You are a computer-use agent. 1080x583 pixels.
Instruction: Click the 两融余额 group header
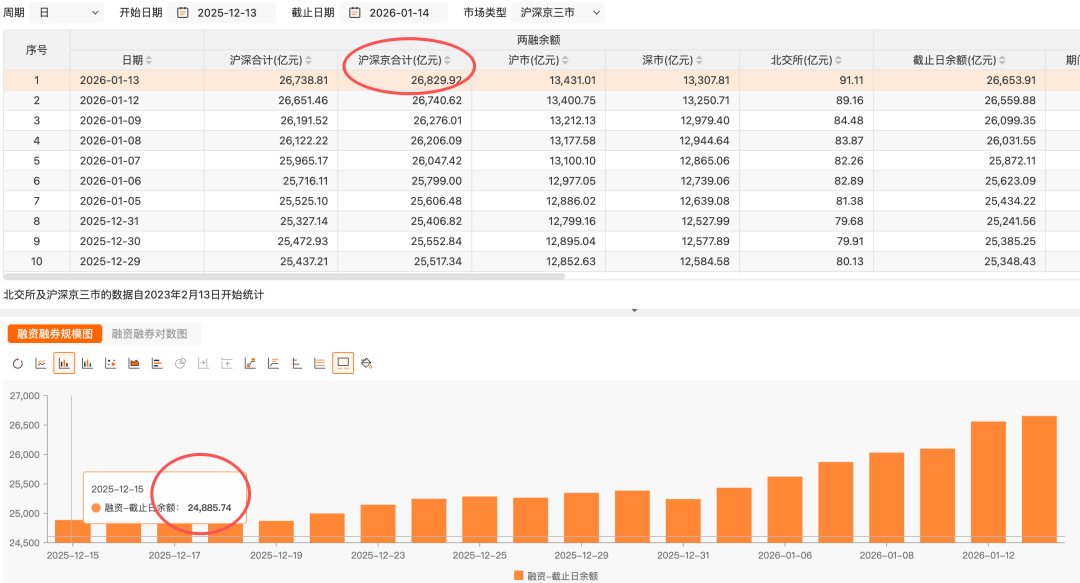click(539, 40)
